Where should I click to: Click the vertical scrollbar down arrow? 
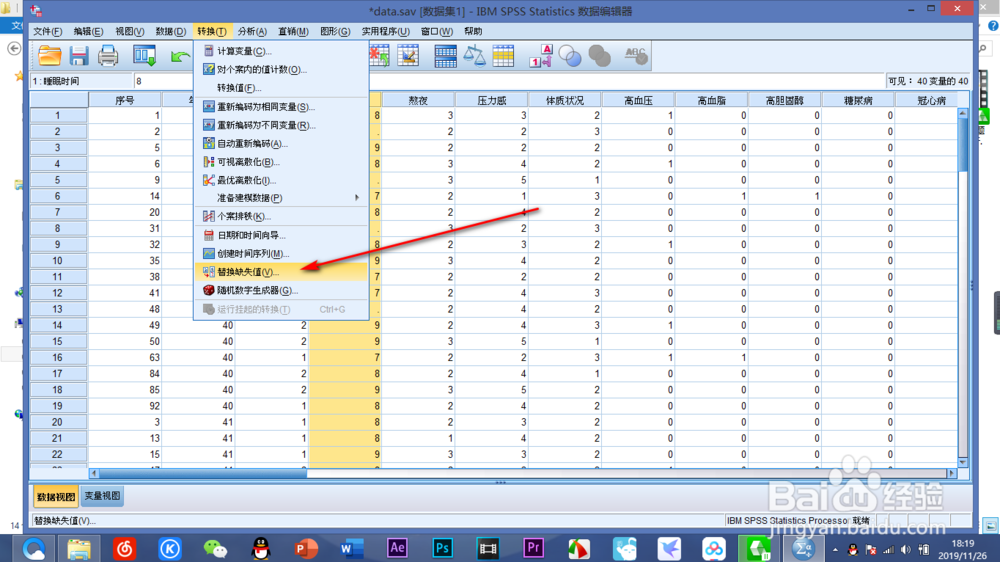[x=963, y=462]
